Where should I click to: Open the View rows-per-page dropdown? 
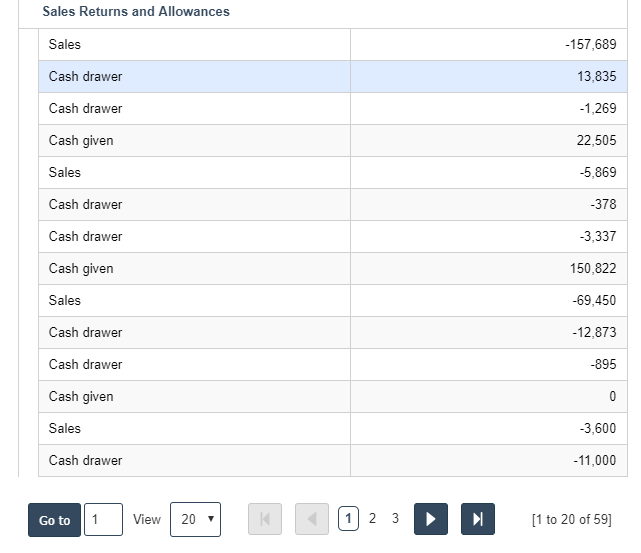click(195, 519)
